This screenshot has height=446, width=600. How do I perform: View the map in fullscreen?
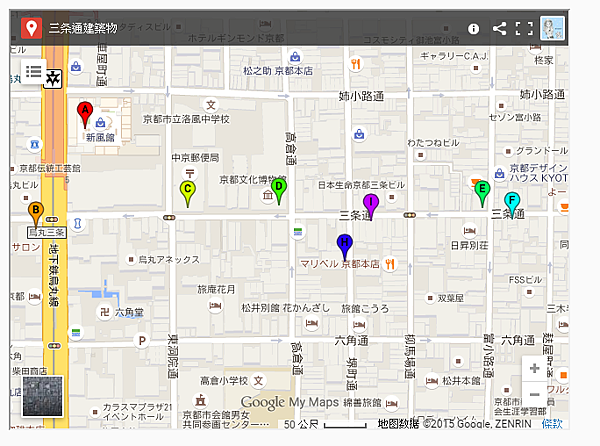tap(524, 29)
